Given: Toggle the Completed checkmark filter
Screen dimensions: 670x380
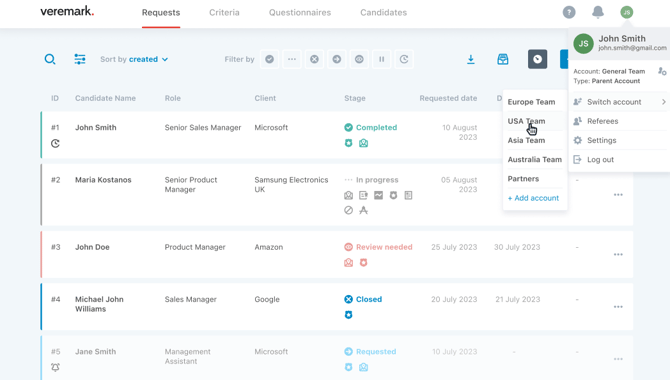Looking at the screenshot, I should tap(269, 59).
